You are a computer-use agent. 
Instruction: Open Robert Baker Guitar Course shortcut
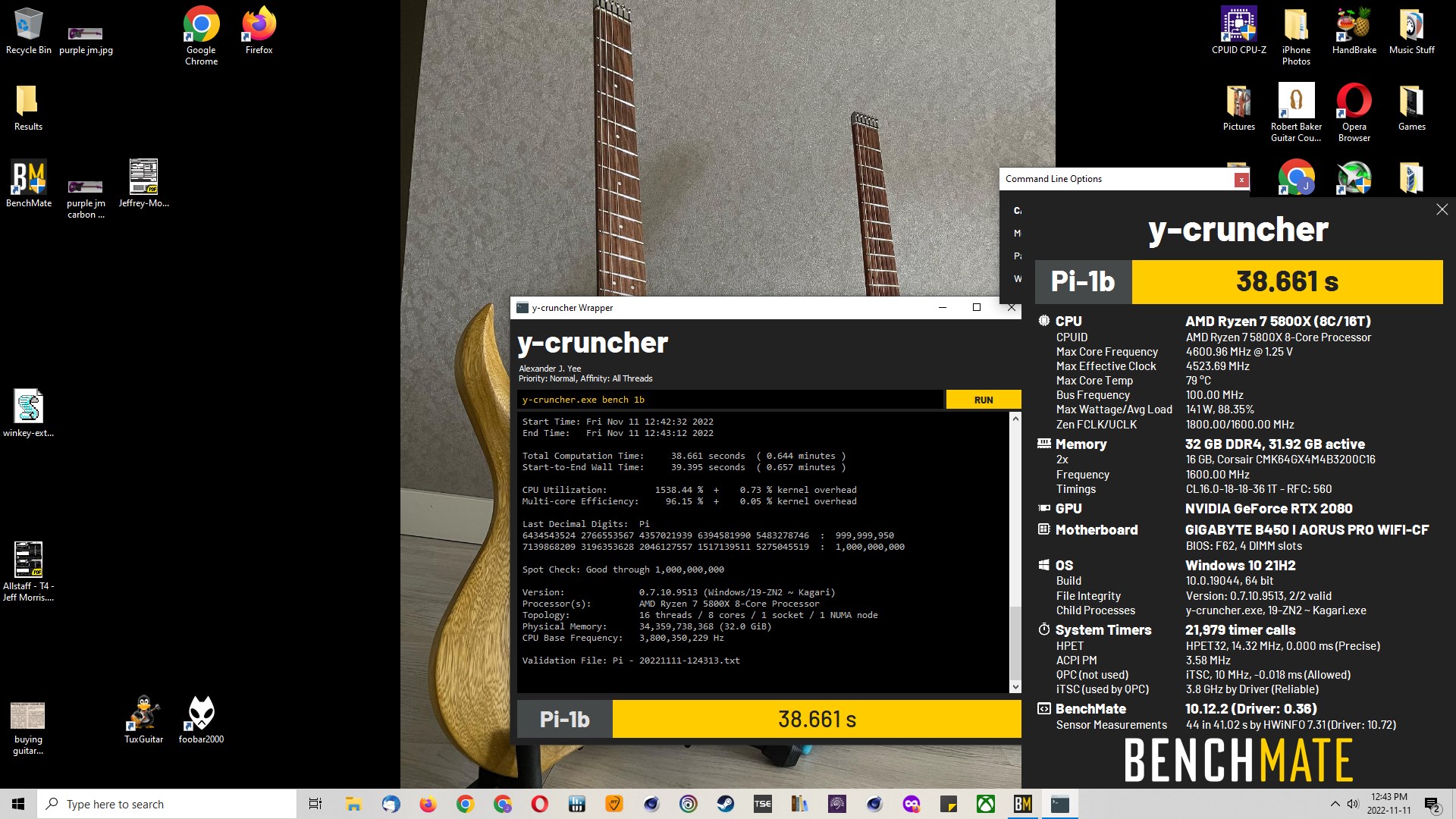pyautogui.click(x=1296, y=113)
